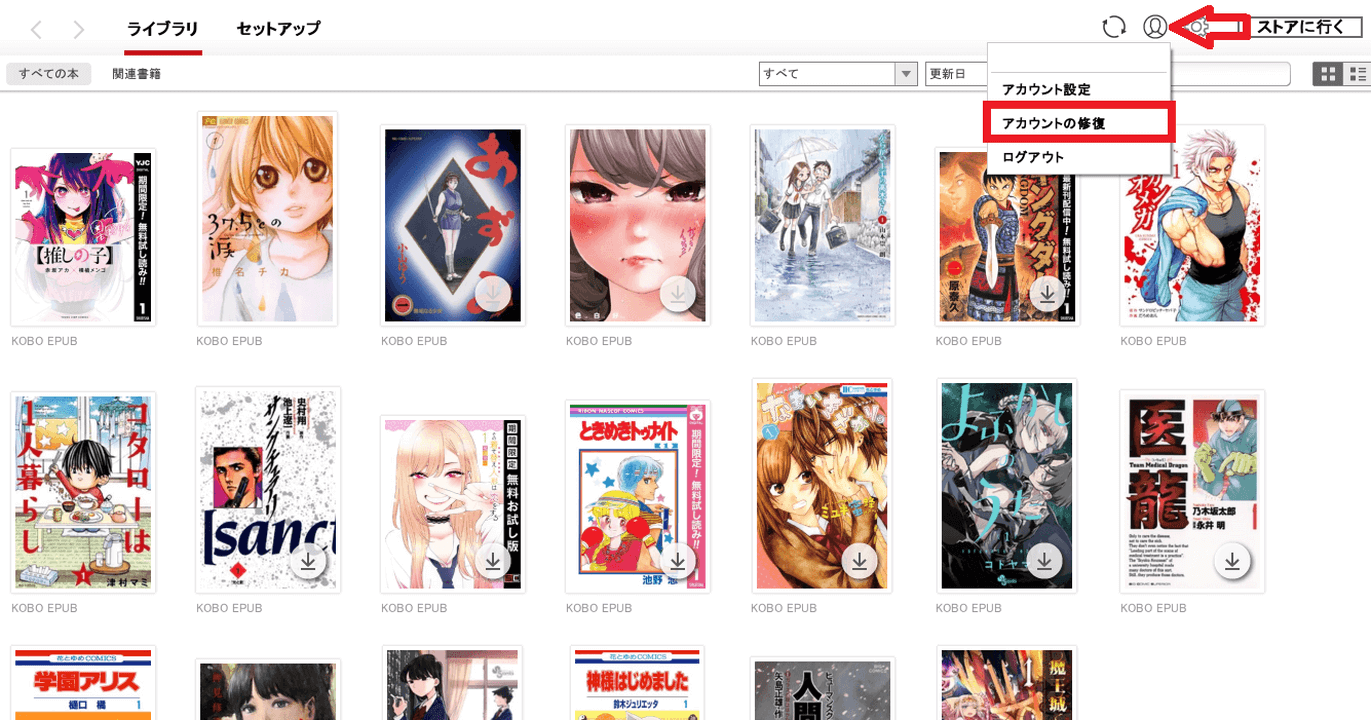The width and height of the screenshot is (1371, 720).
Task: Show the 関連書籍 list
Action: click(x=136, y=74)
